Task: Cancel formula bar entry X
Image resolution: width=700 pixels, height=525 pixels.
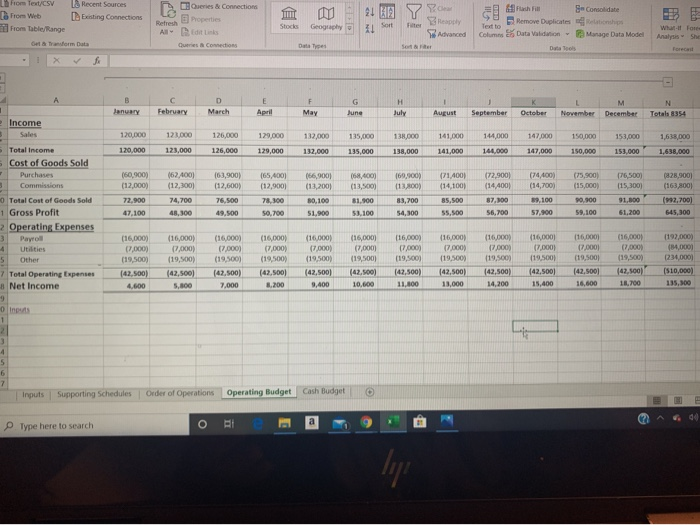Action: [56, 60]
